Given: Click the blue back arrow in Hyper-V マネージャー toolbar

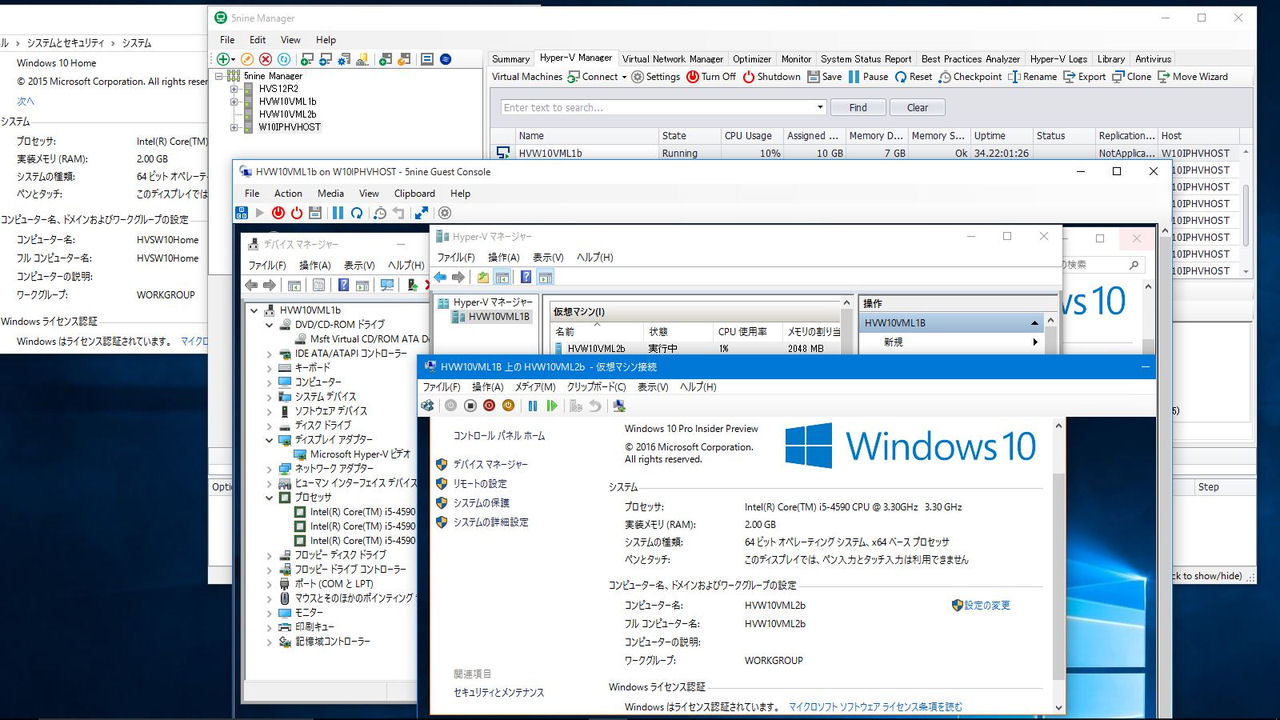Looking at the screenshot, I should 440,277.
